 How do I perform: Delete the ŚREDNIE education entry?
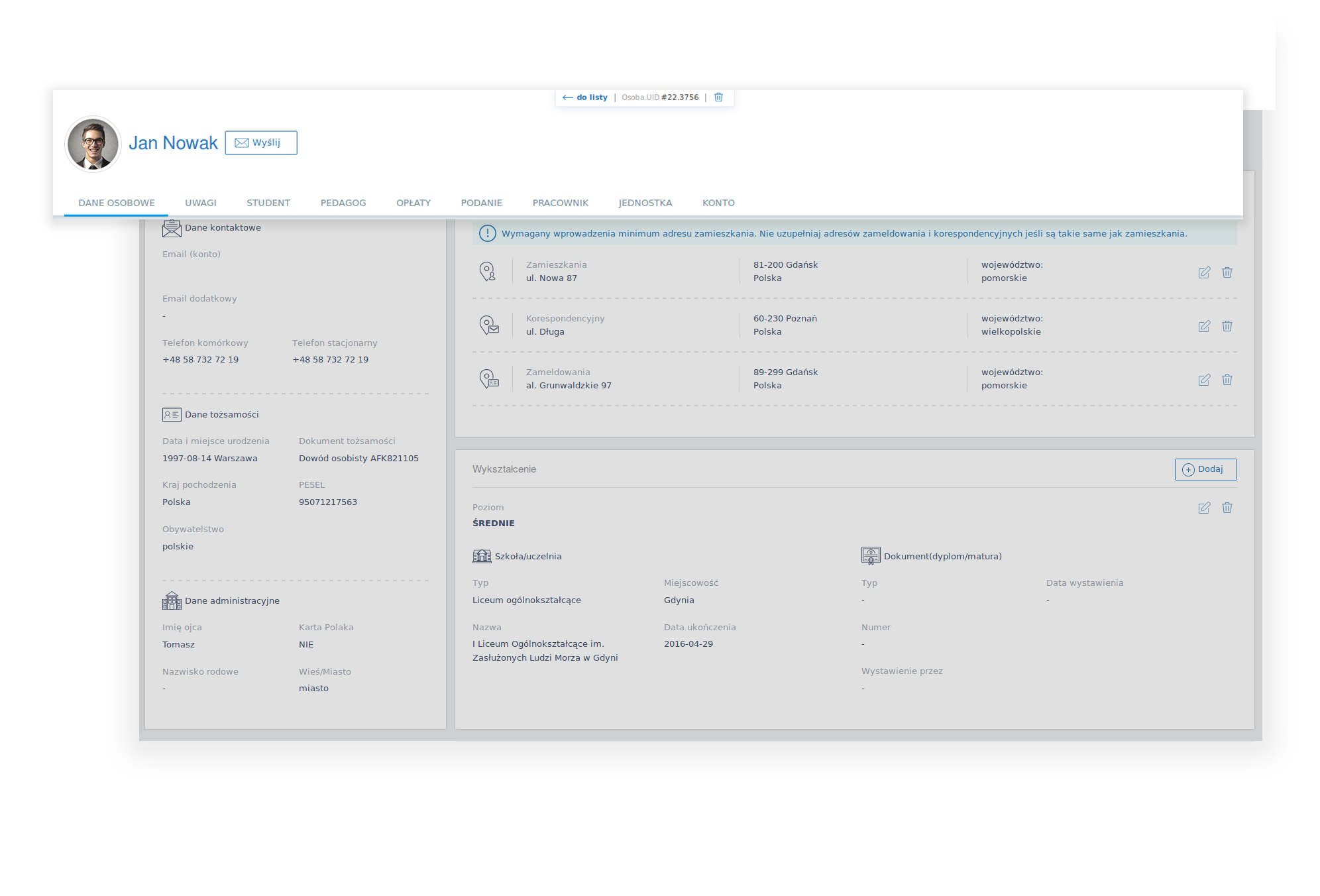1227,508
